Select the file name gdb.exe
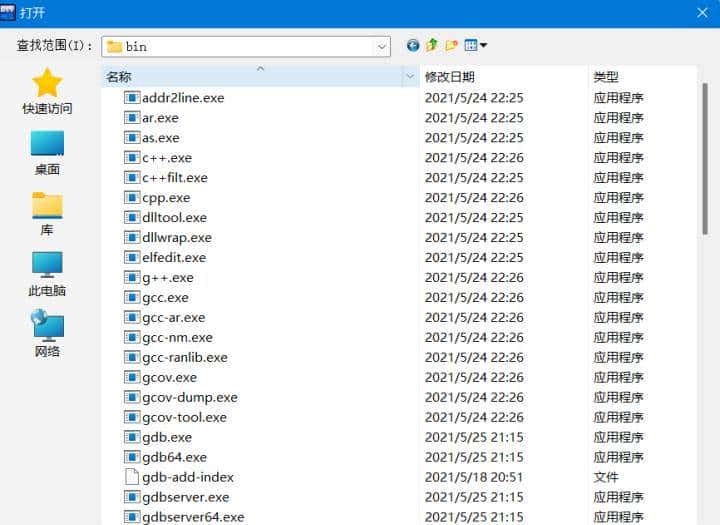The height and width of the screenshot is (525, 720). click(x=167, y=437)
